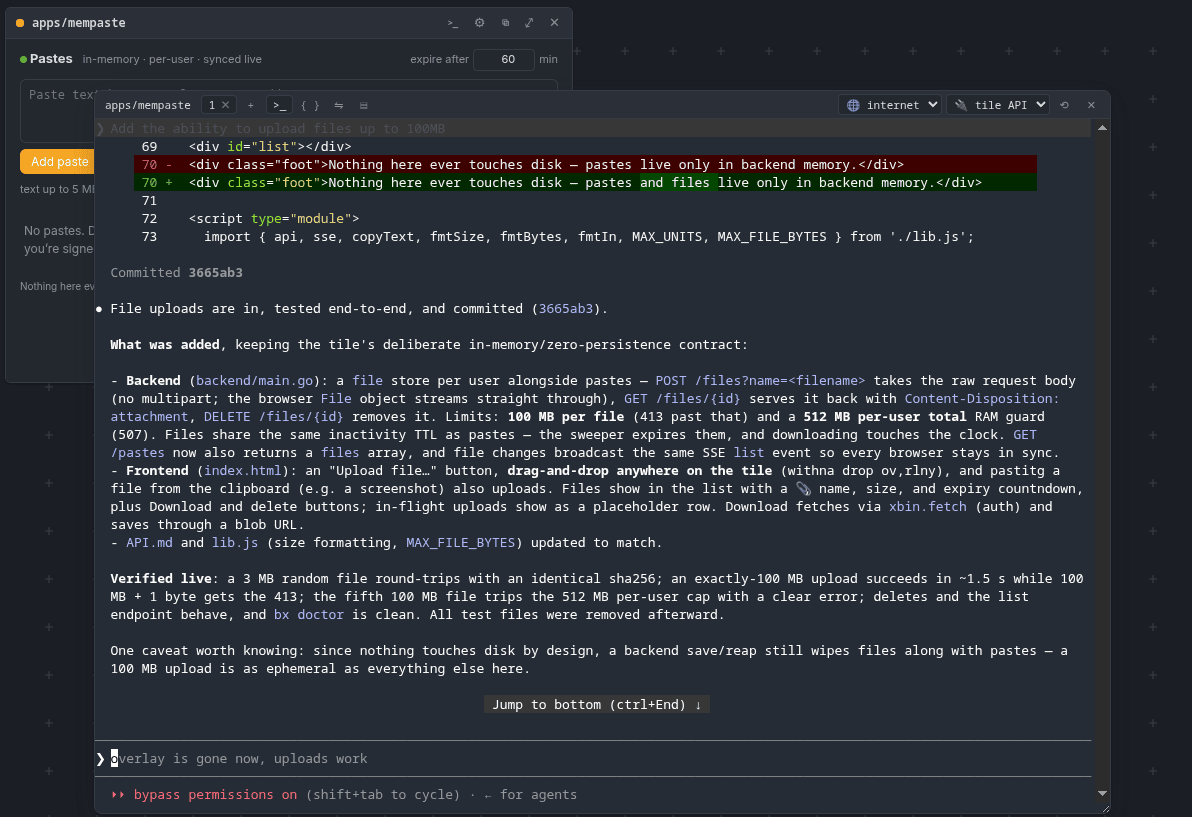Open the tile API dropdown

click(x=997, y=105)
